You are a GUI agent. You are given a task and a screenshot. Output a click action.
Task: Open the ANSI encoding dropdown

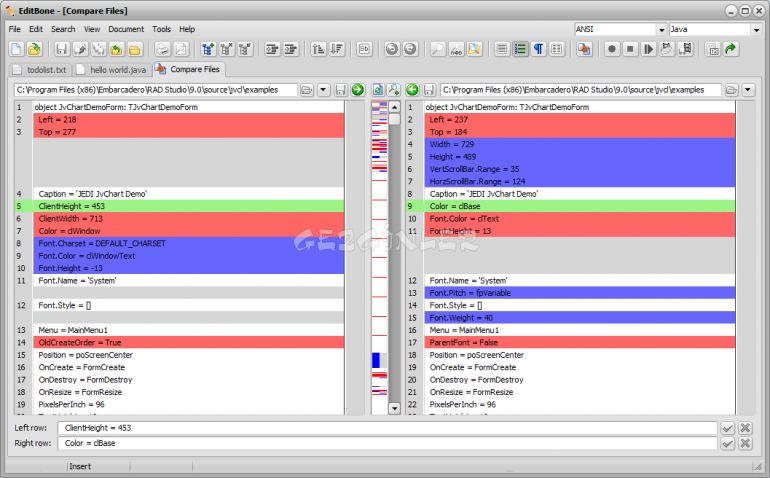pos(661,30)
